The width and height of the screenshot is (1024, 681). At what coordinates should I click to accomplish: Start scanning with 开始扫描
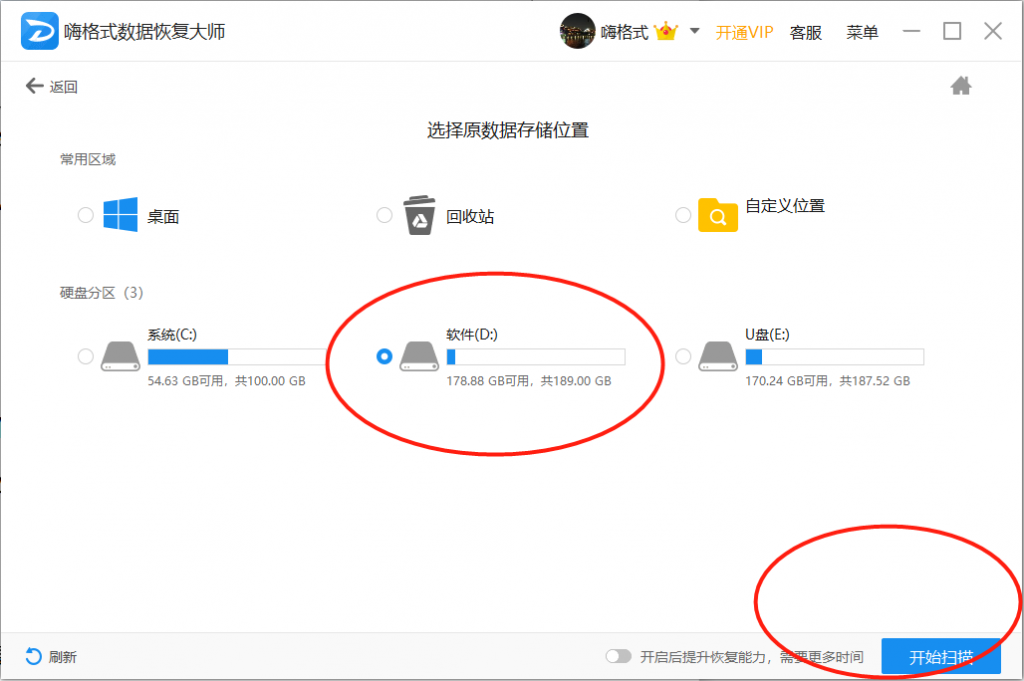click(x=940, y=656)
